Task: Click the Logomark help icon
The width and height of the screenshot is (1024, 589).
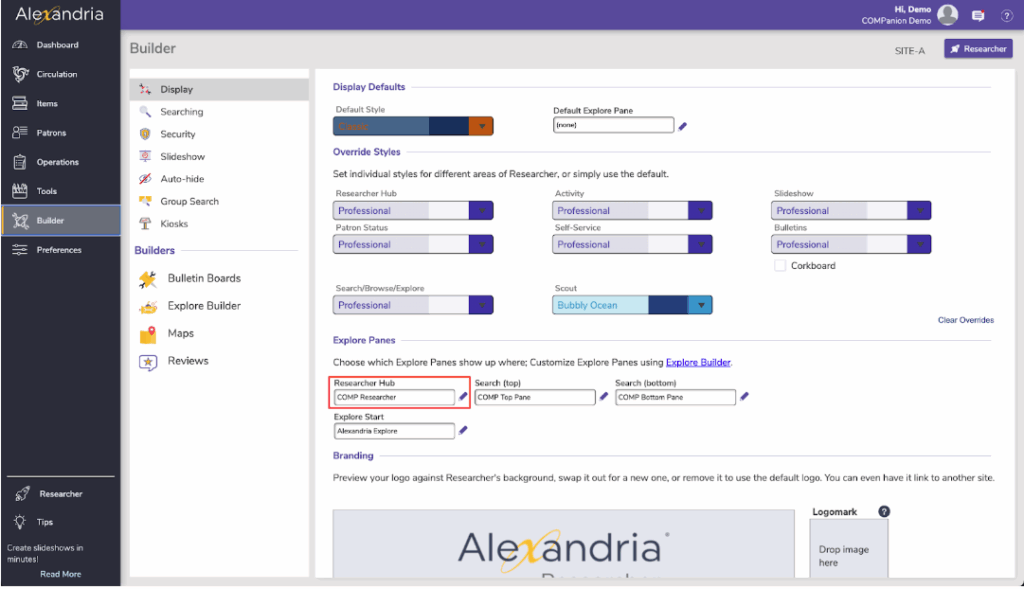Action: (x=884, y=511)
